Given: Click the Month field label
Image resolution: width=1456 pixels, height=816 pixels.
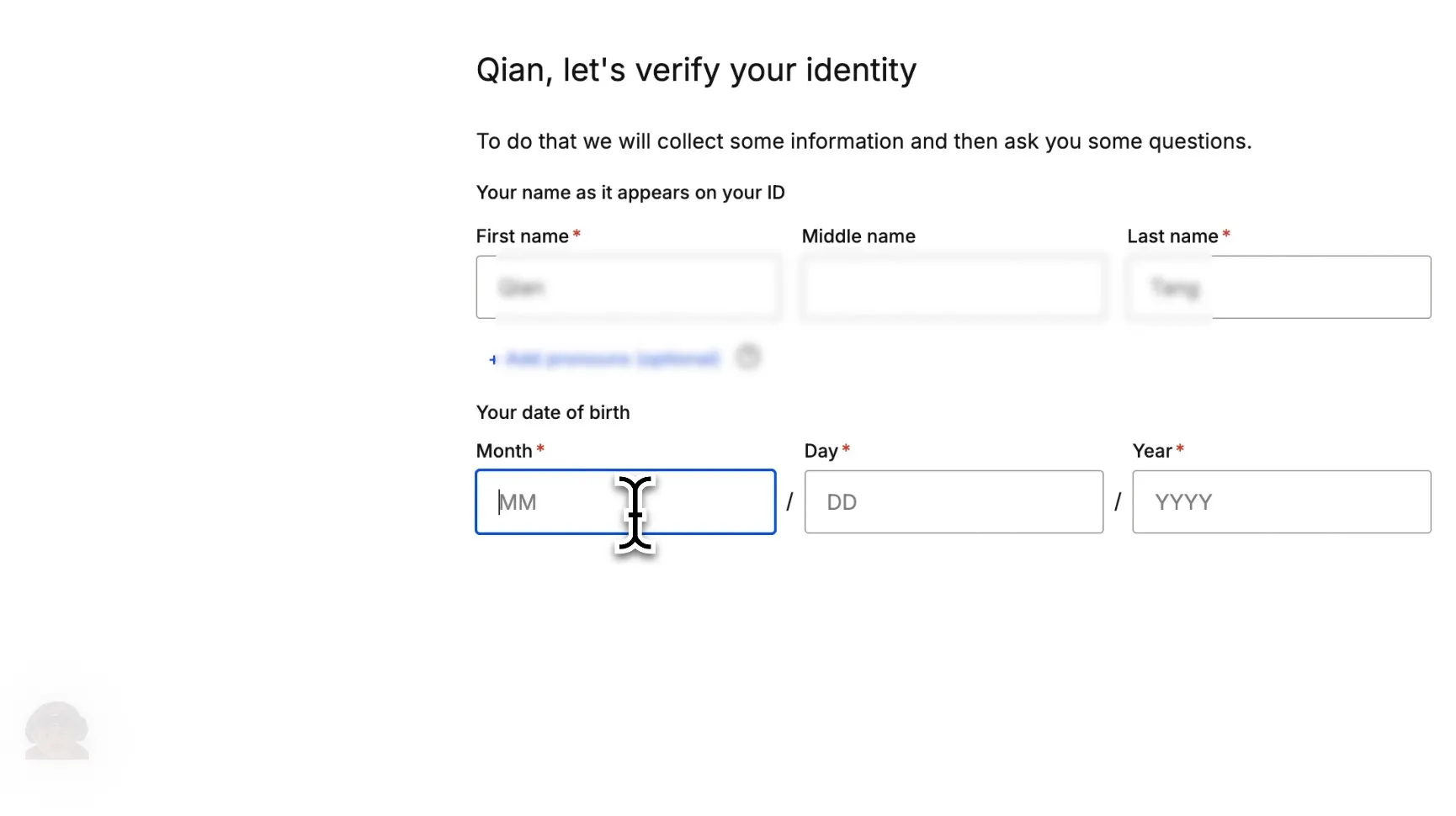Looking at the screenshot, I should pyautogui.click(x=504, y=451).
